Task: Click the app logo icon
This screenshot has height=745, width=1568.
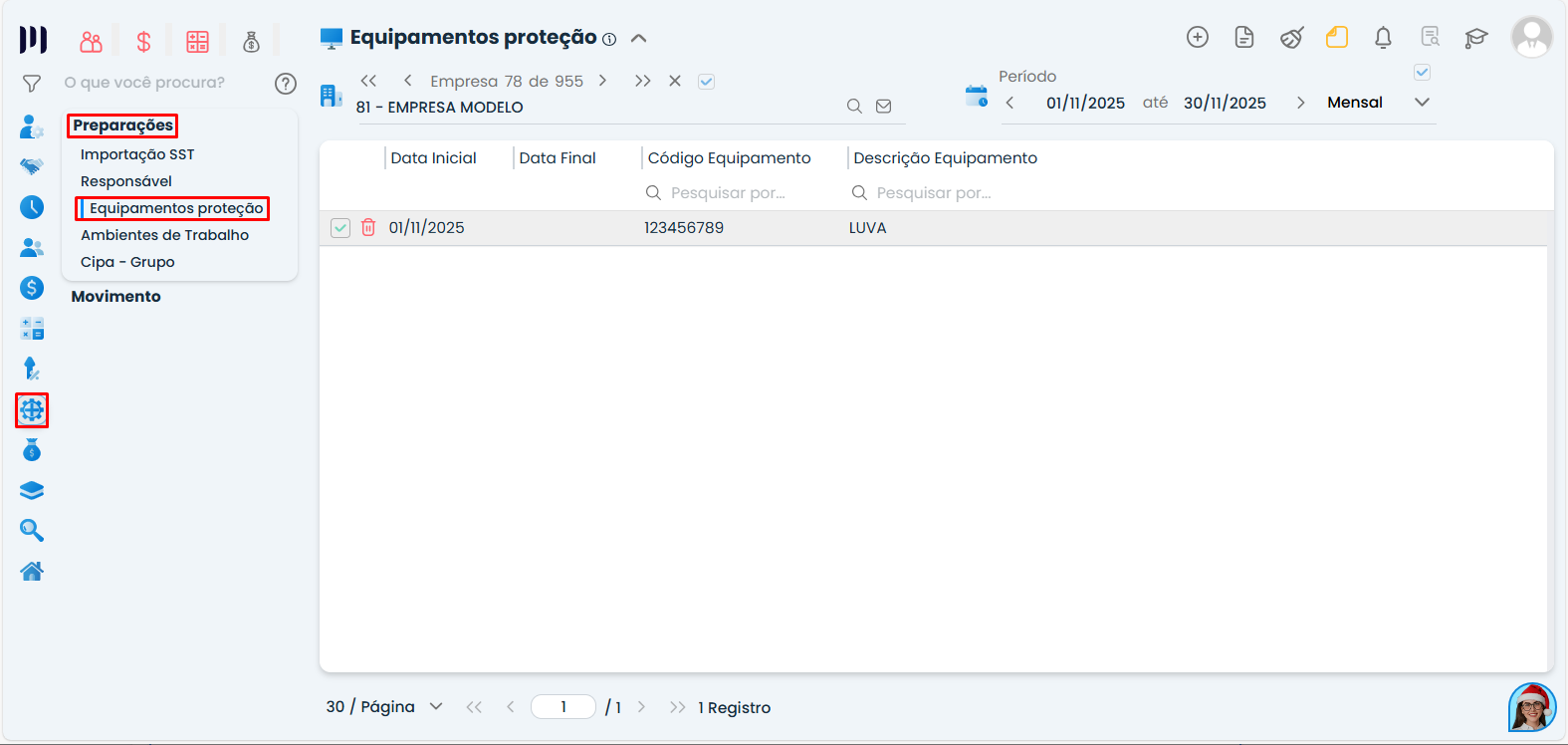Action: [33, 40]
